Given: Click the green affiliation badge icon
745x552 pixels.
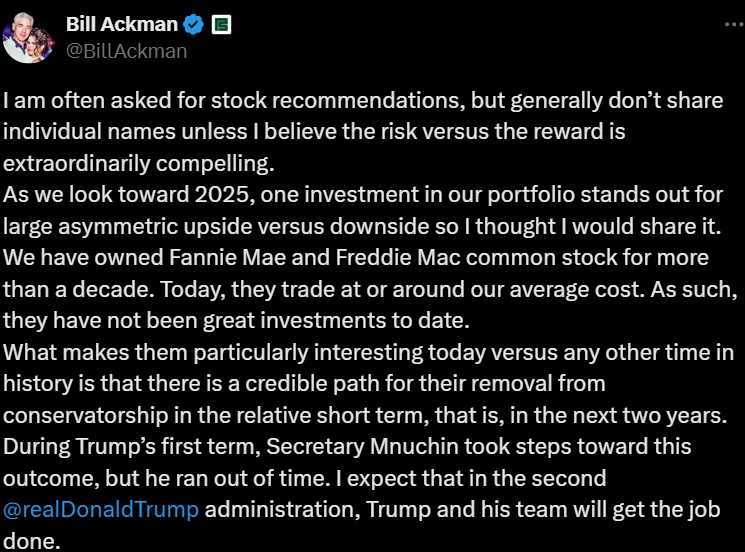Looking at the screenshot, I should [221, 25].
